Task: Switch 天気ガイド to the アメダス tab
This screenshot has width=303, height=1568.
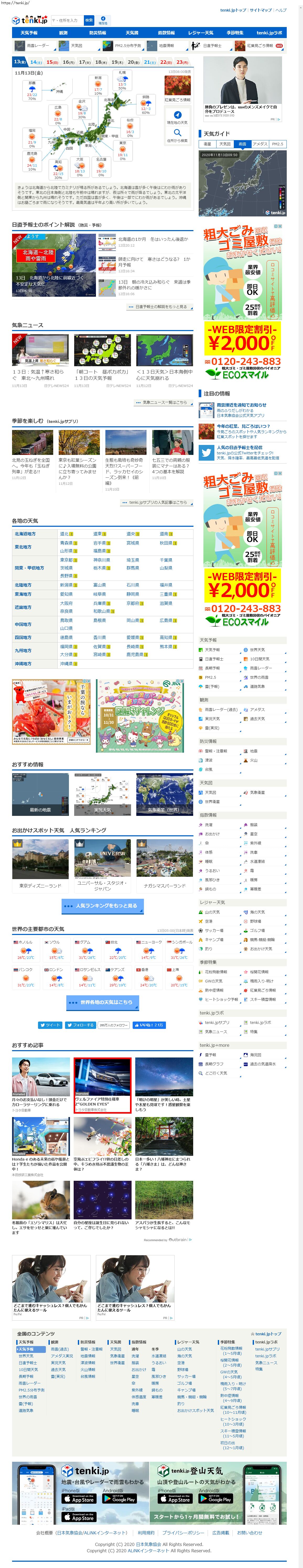Action: click(261, 144)
